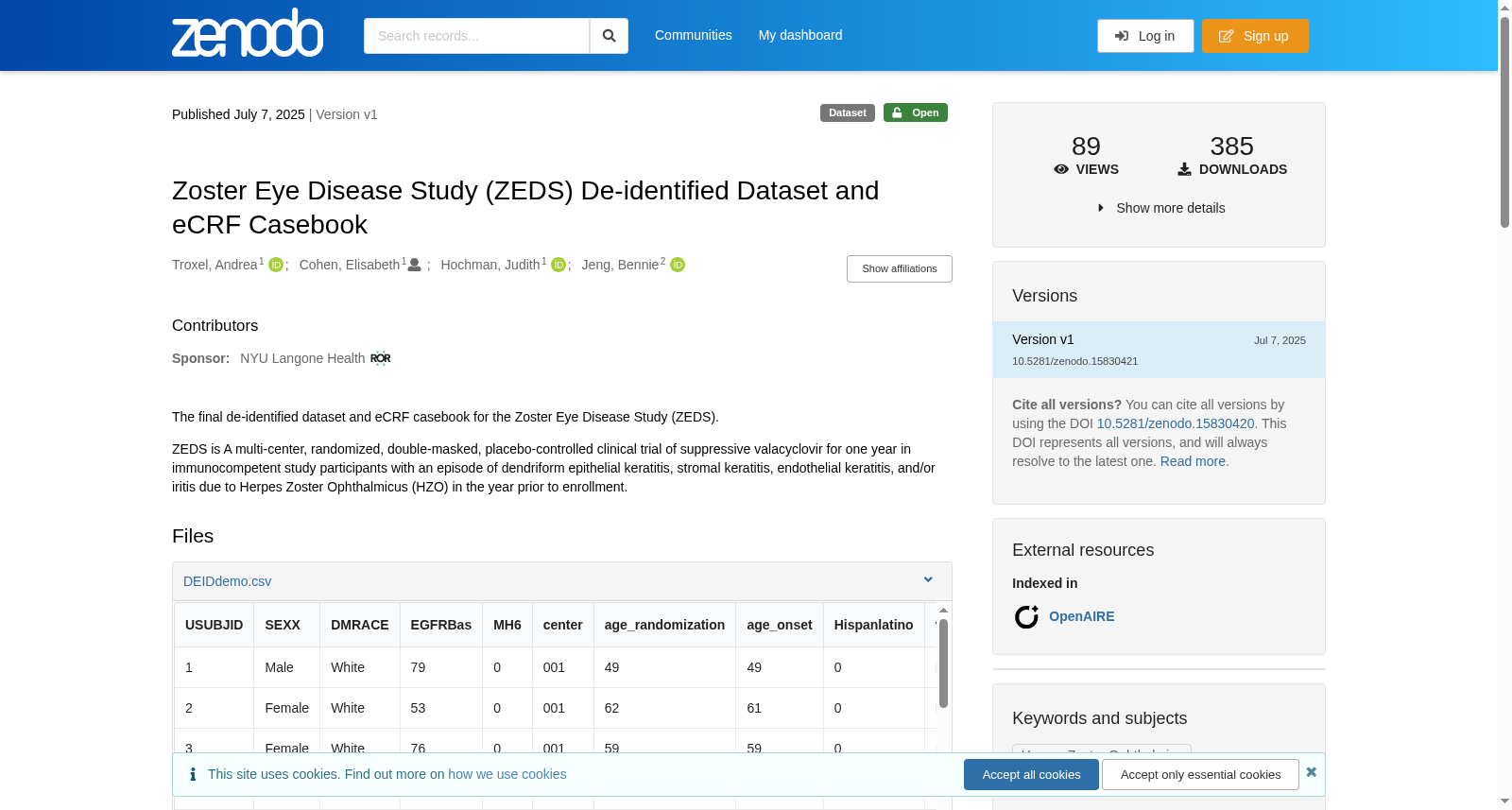Screen dimensions: 1512x810
Task: Click the 385 downloads count
Action: pyautogui.click(x=1232, y=146)
